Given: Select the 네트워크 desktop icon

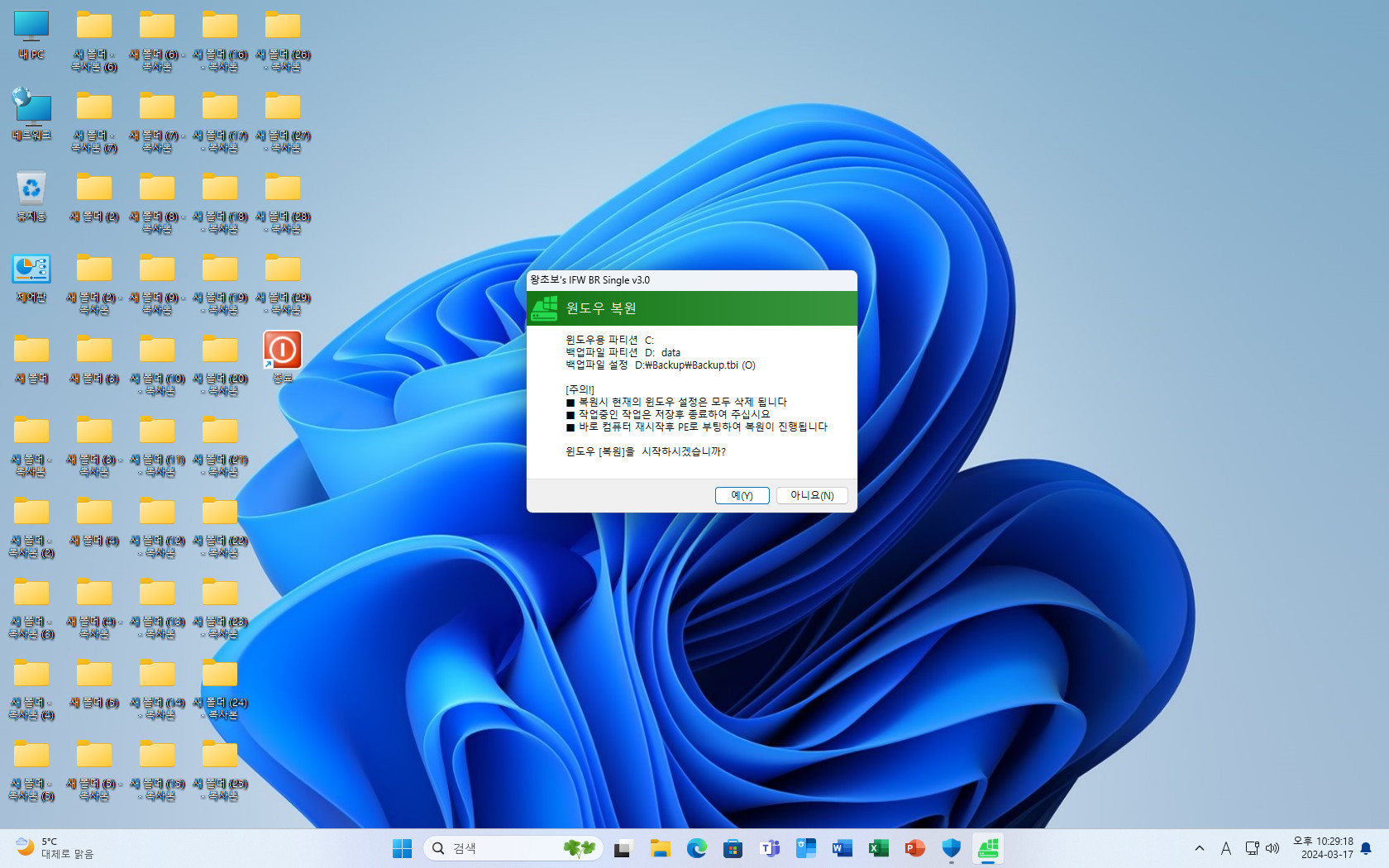Looking at the screenshot, I should (31, 116).
